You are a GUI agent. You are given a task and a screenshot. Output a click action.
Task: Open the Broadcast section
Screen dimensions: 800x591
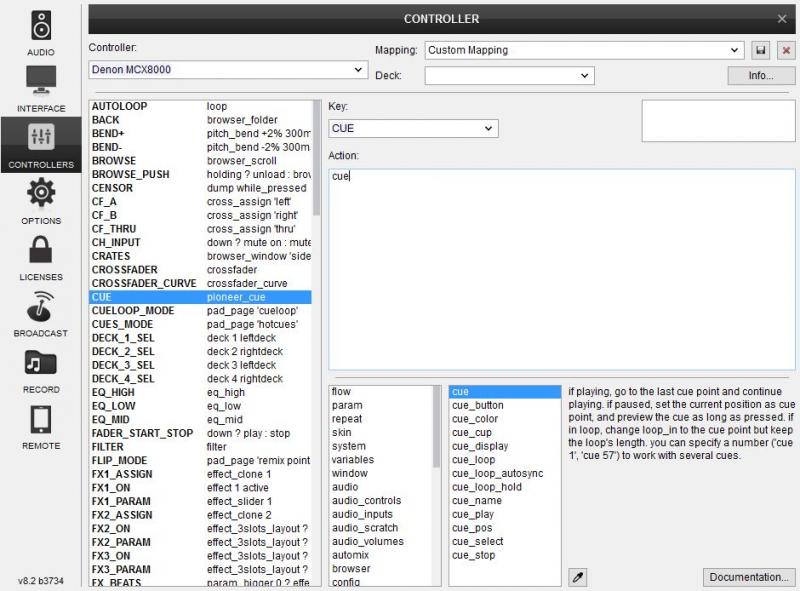[x=41, y=314]
